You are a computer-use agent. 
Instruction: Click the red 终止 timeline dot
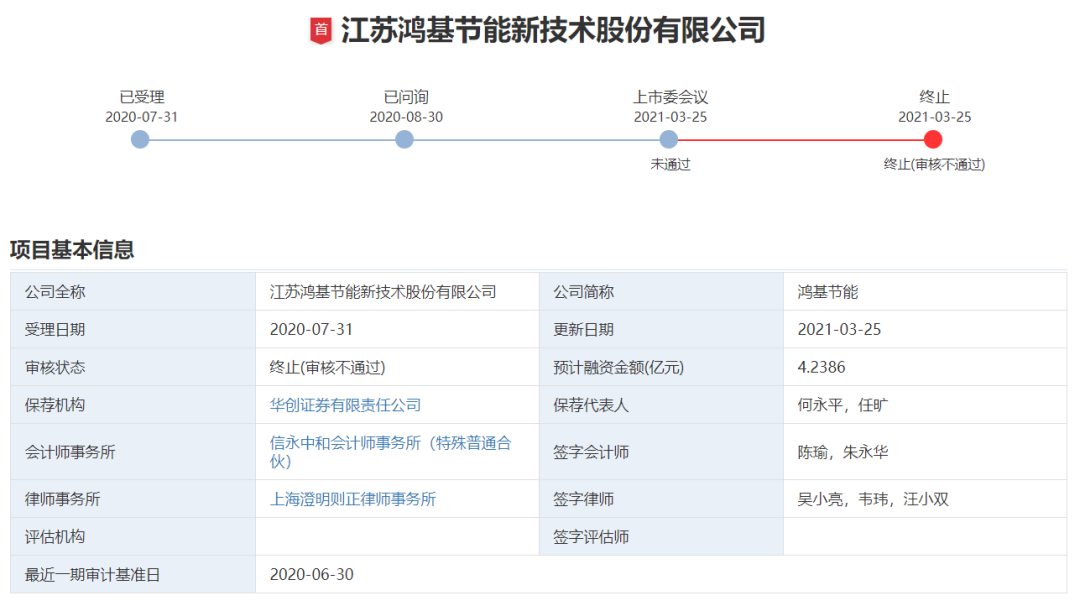click(x=933, y=140)
